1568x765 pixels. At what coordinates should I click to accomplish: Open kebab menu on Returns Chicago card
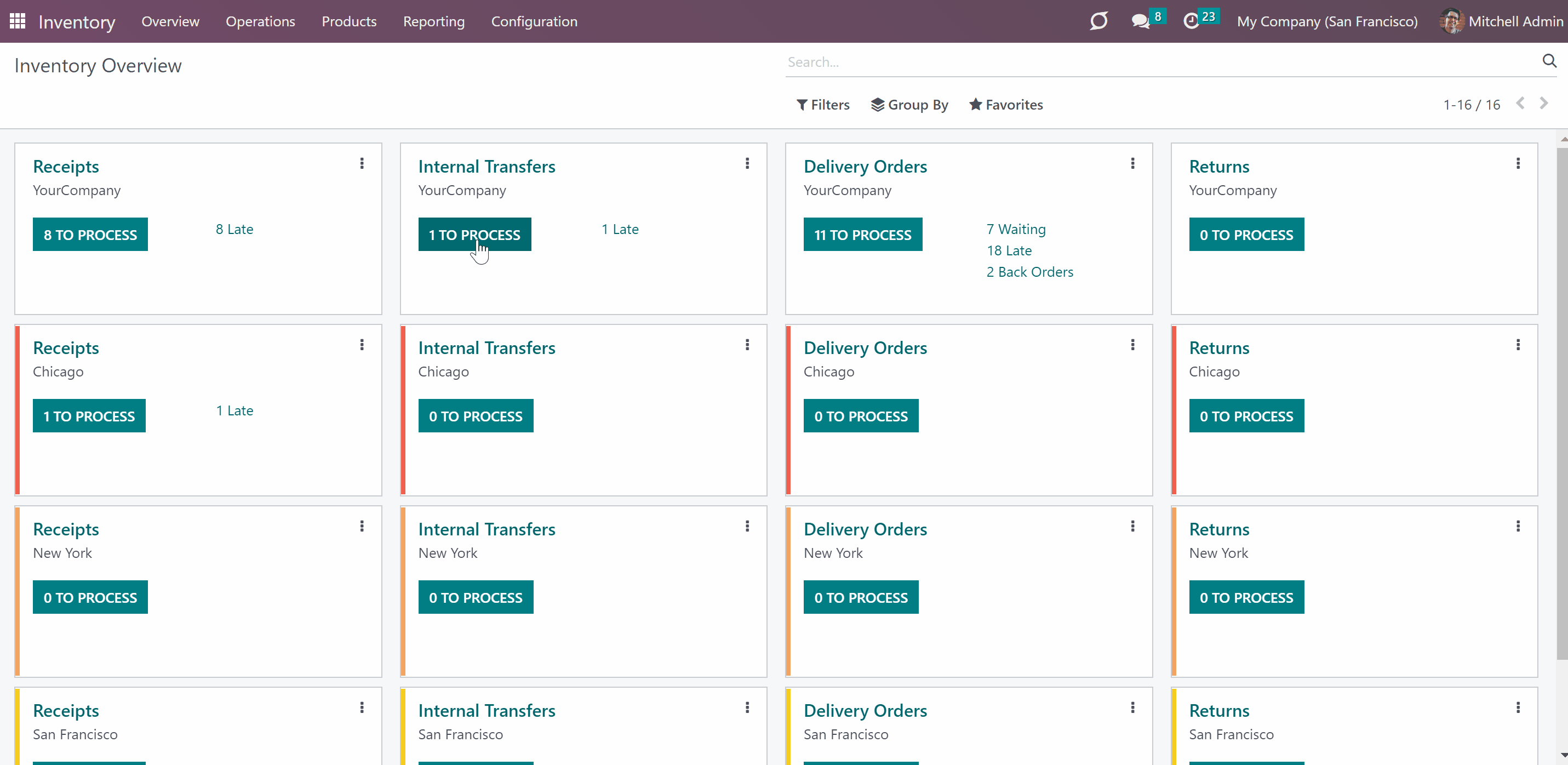[x=1518, y=345]
